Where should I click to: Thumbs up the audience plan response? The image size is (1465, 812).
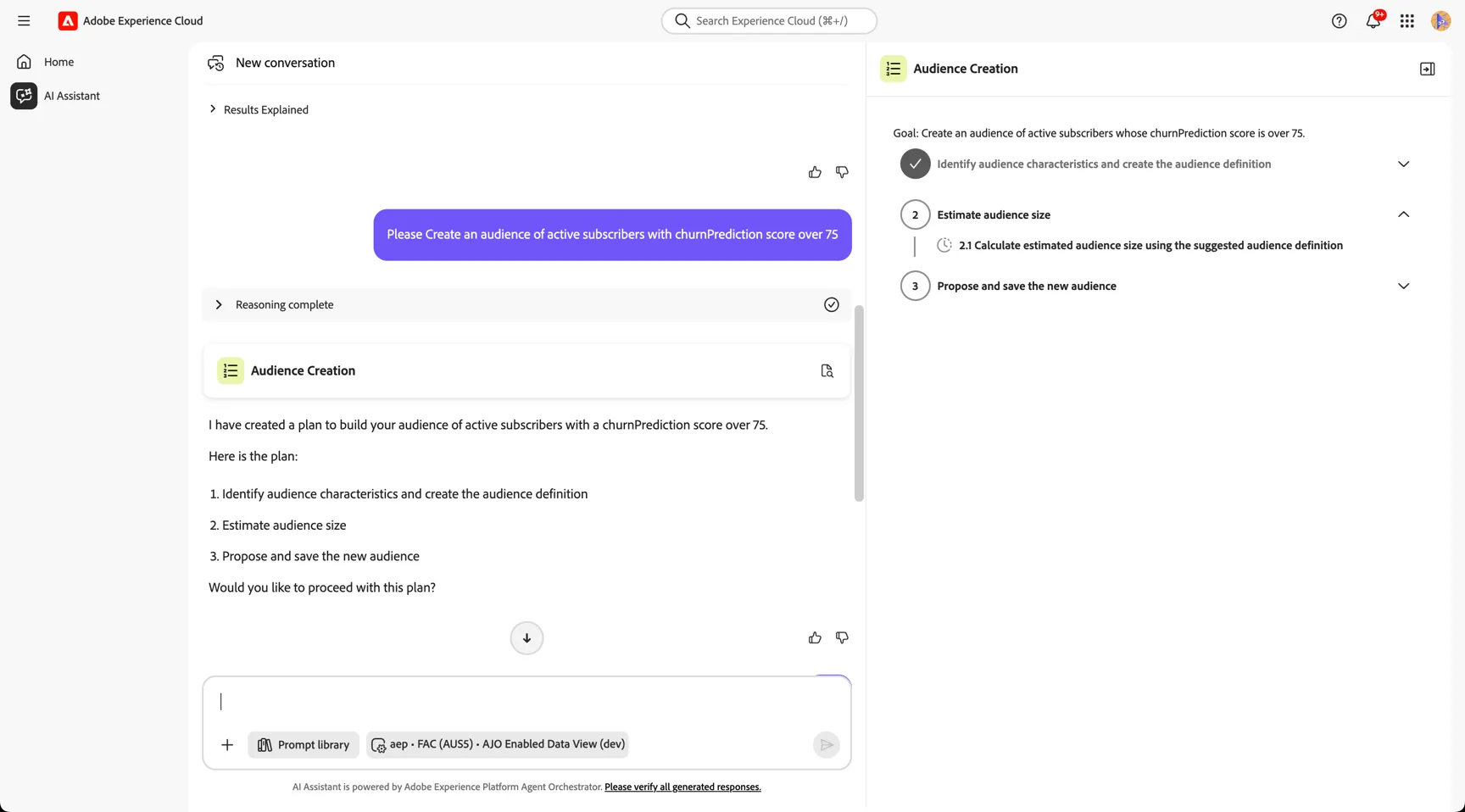click(815, 637)
